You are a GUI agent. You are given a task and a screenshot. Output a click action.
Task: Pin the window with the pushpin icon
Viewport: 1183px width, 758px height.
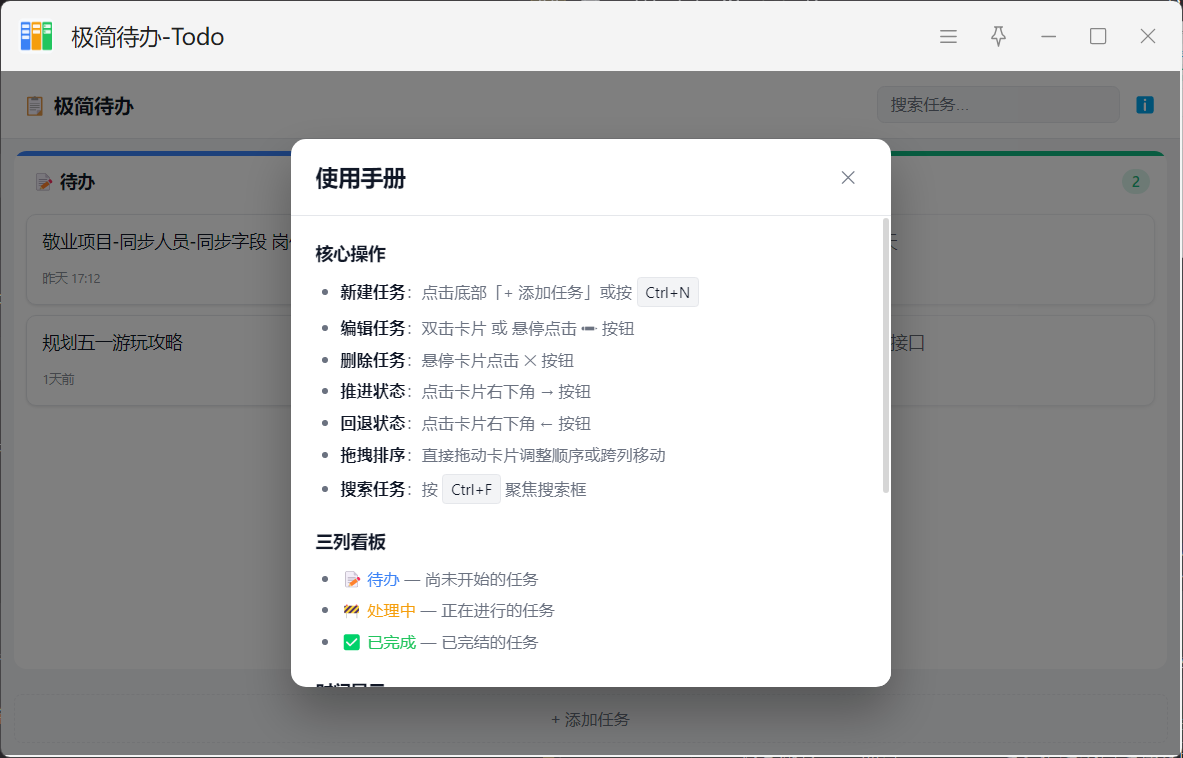pos(998,37)
